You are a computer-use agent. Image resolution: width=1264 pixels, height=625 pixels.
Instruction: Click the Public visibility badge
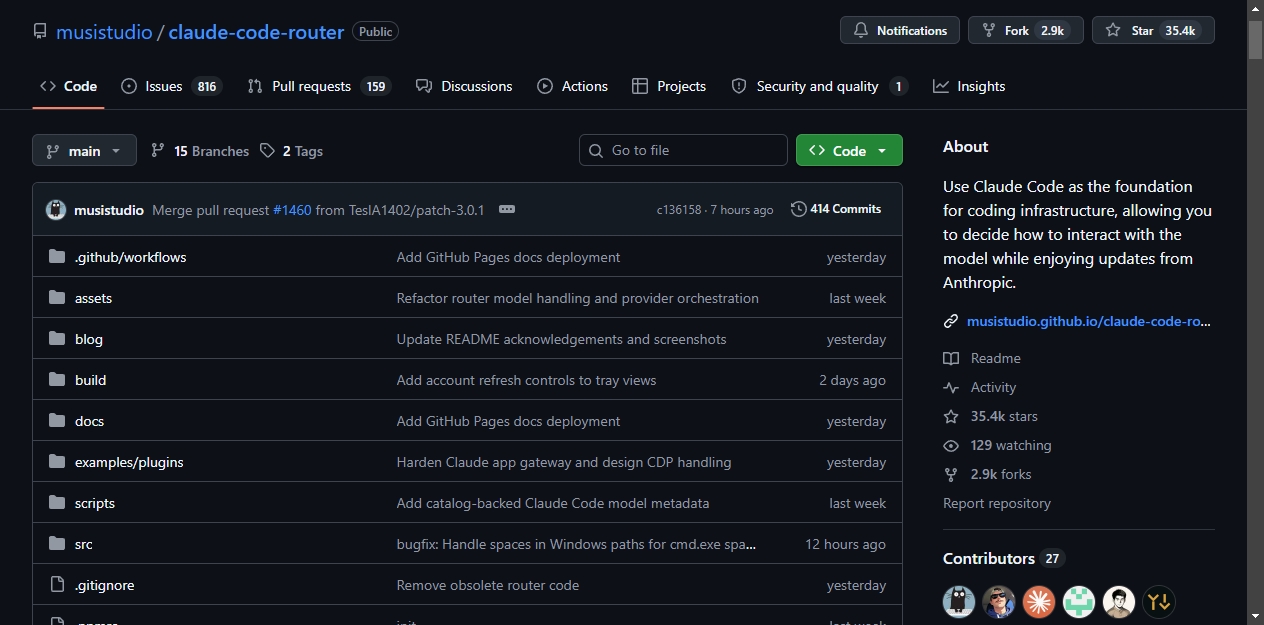coord(375,31)
